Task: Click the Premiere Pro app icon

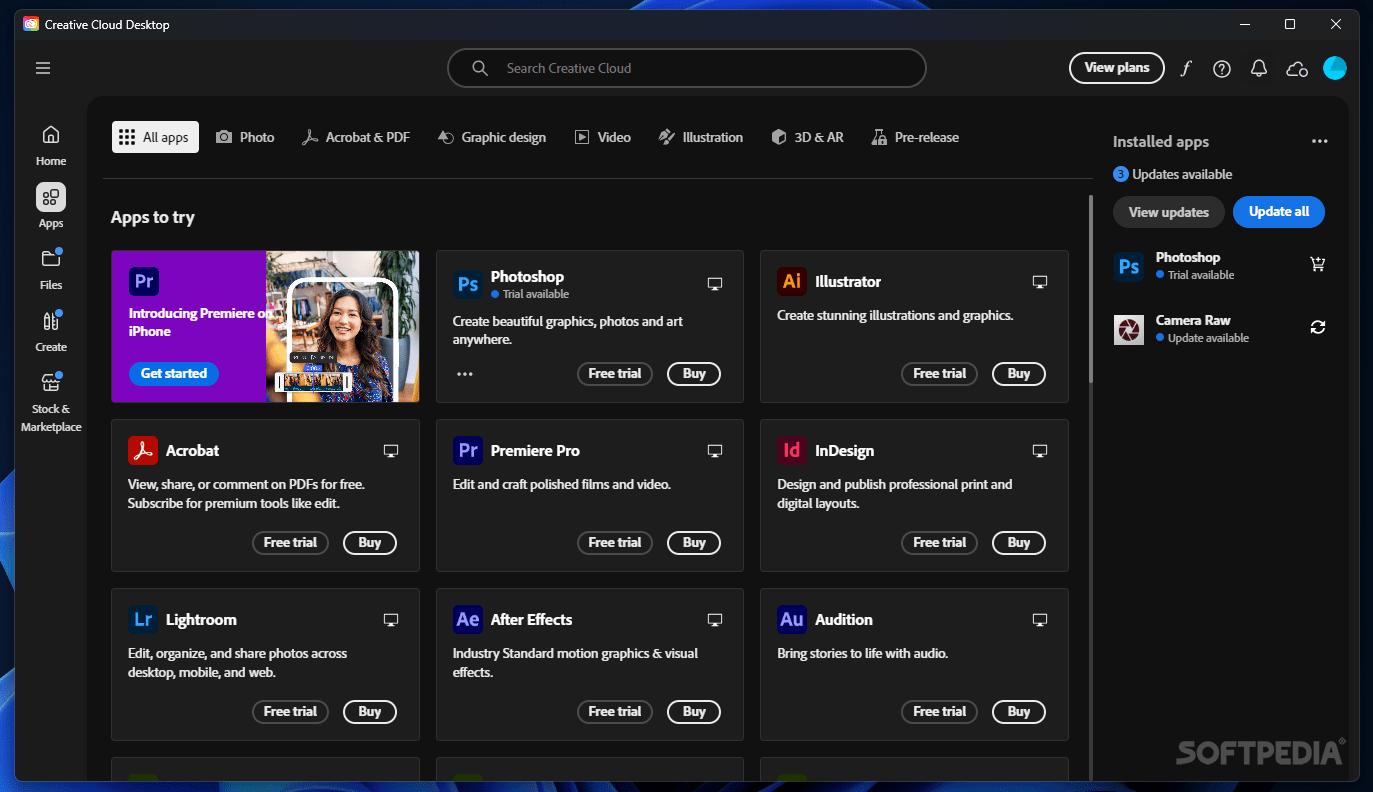Action: [x=467, y=450]
